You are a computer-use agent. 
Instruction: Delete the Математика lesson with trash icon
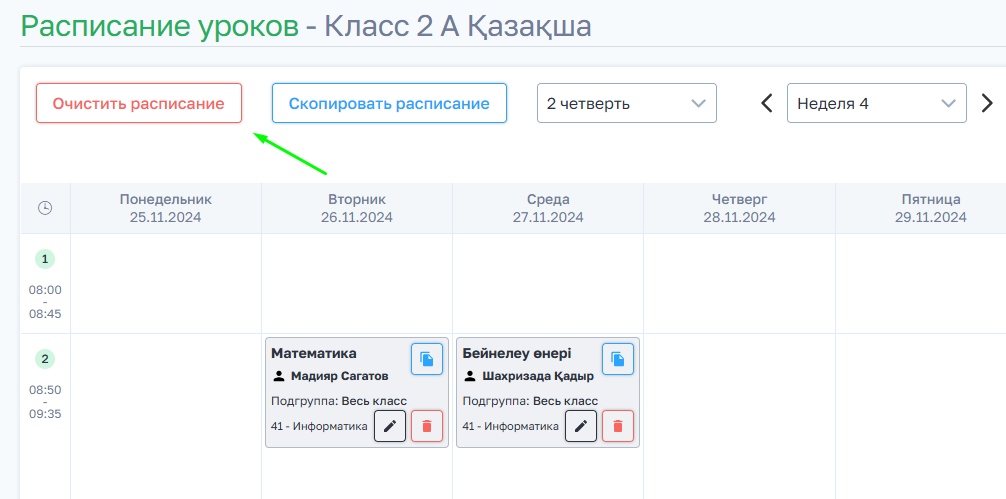pos(427,426)
